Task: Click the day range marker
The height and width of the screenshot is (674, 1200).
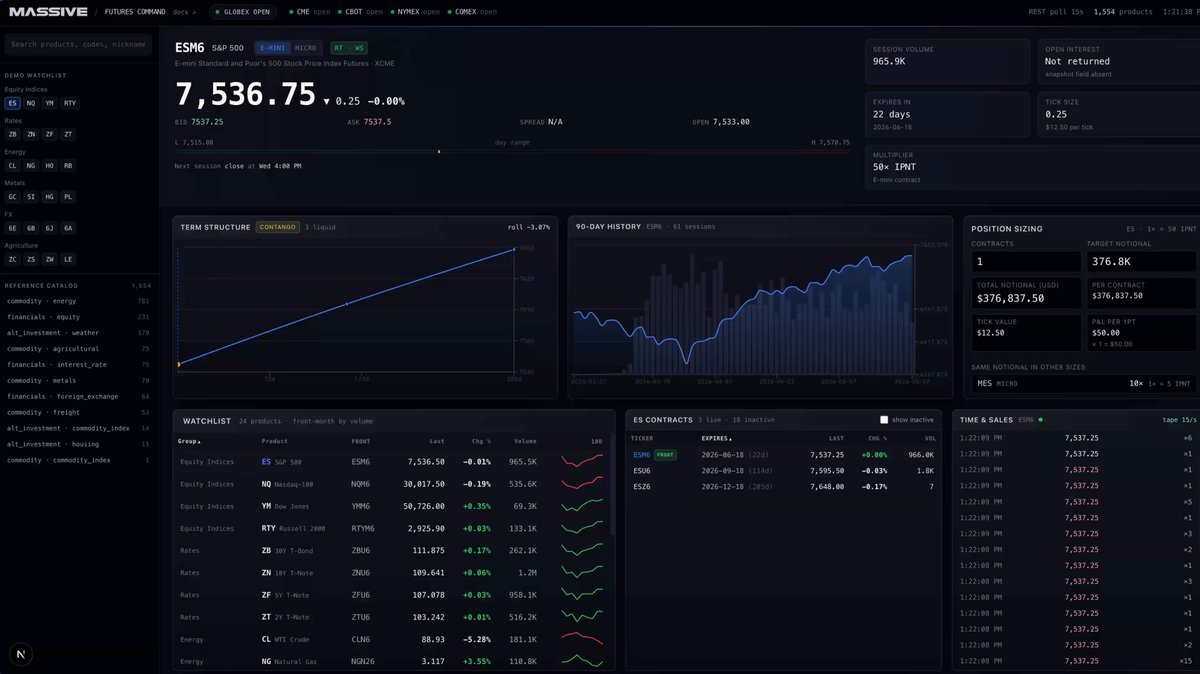Action: [x=439, y=152]
